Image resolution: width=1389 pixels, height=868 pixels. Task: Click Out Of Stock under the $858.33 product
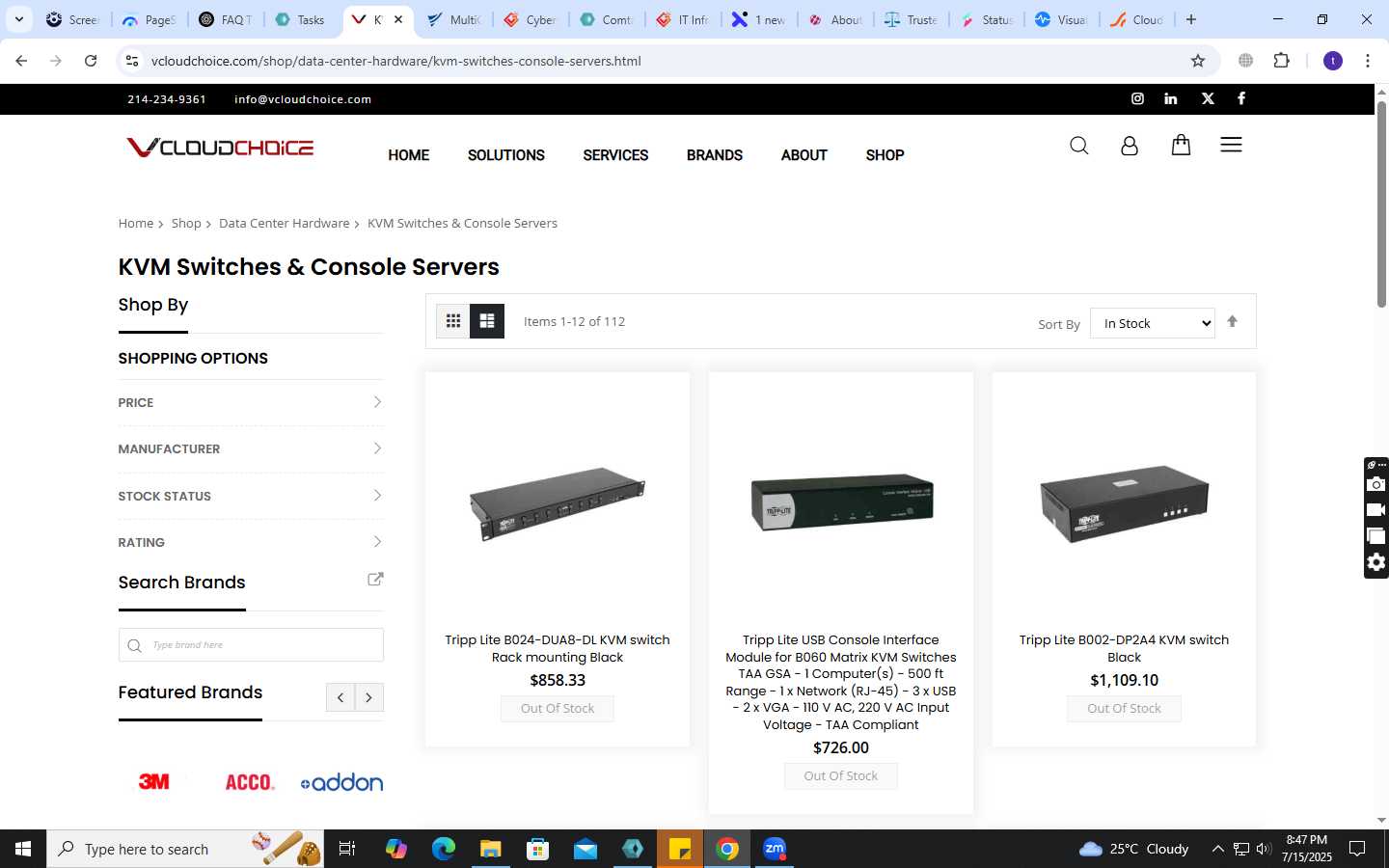558,709
